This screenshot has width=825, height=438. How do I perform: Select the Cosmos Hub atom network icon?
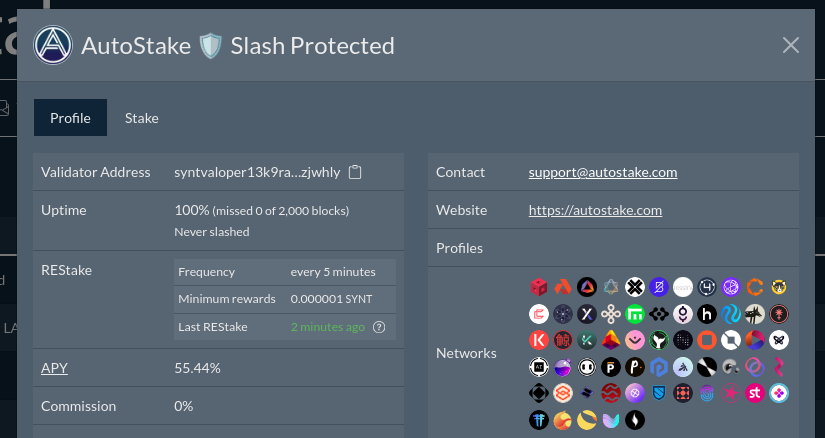click(x=563, y=314)
